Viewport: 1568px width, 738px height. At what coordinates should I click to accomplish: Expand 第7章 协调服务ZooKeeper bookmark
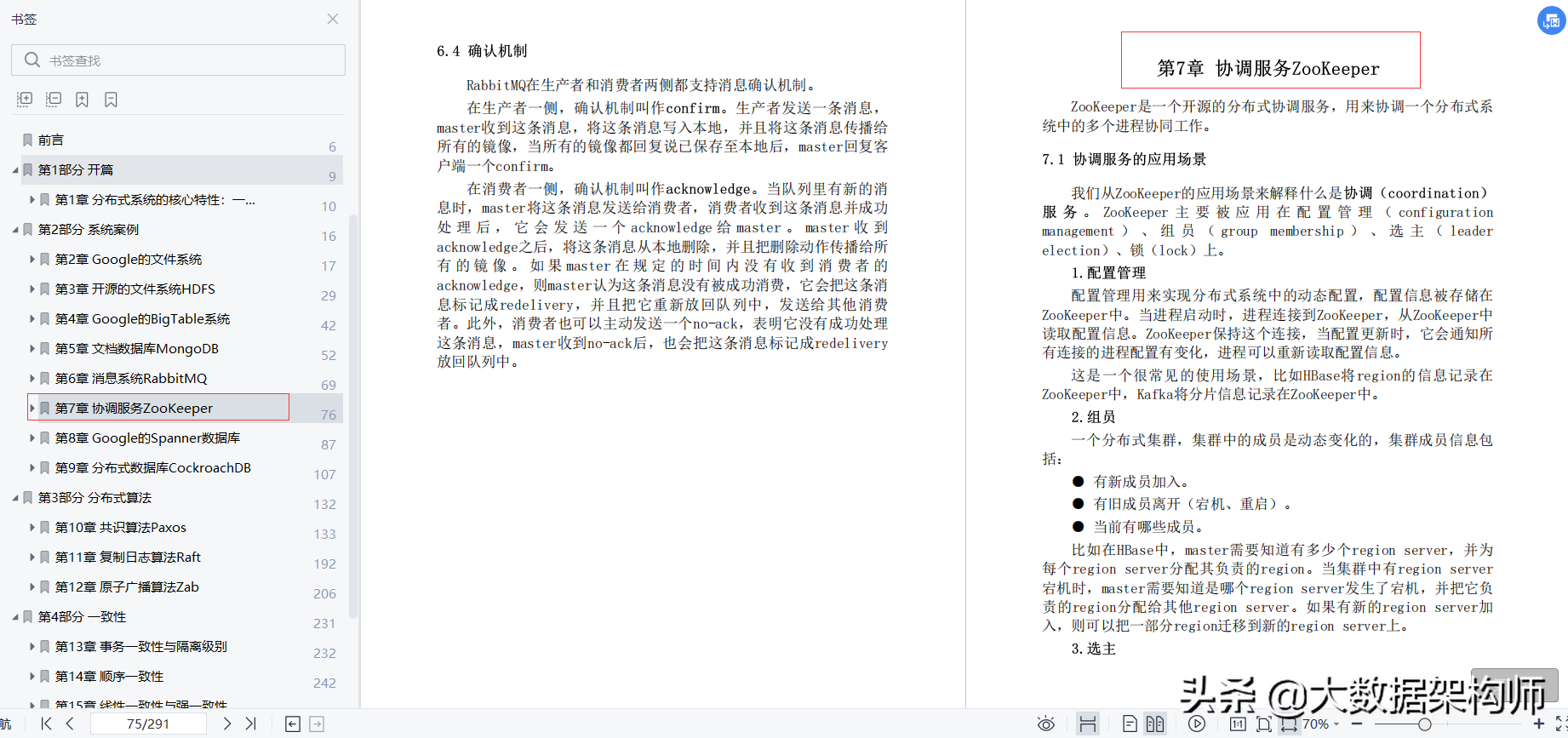pyautogui.click(x=31, y=408)
